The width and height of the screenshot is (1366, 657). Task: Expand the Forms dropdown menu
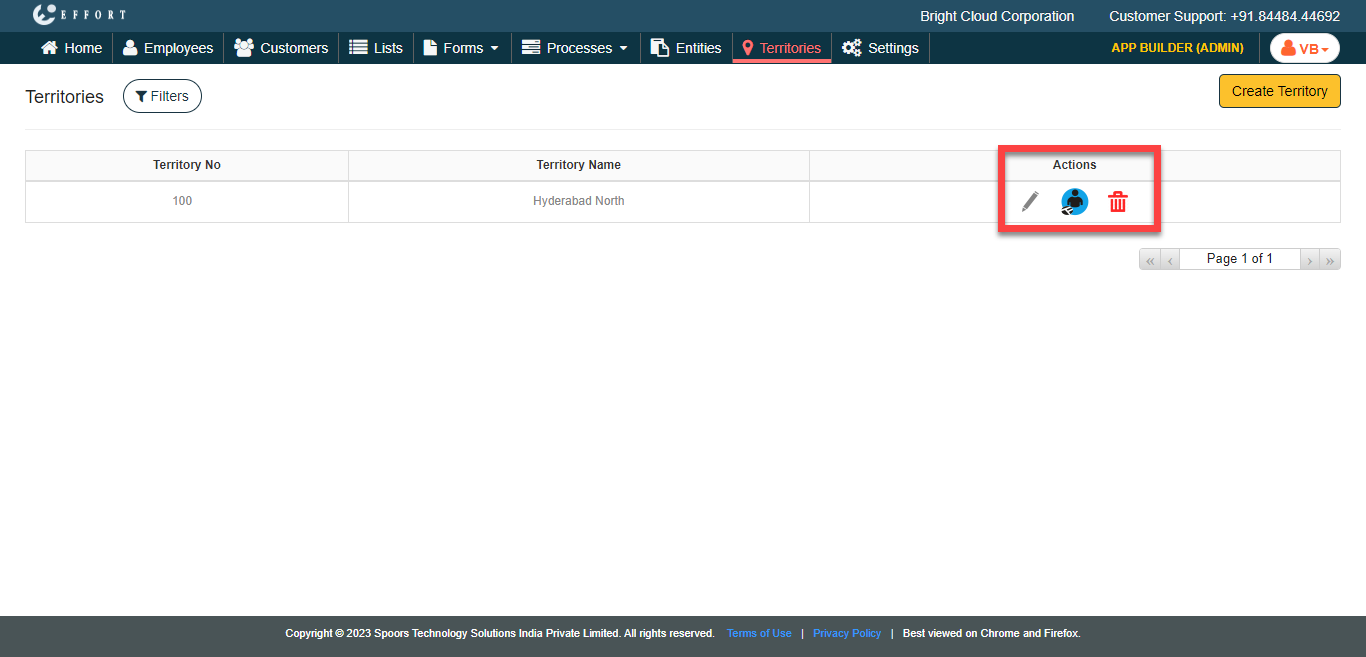pos(461,48)
